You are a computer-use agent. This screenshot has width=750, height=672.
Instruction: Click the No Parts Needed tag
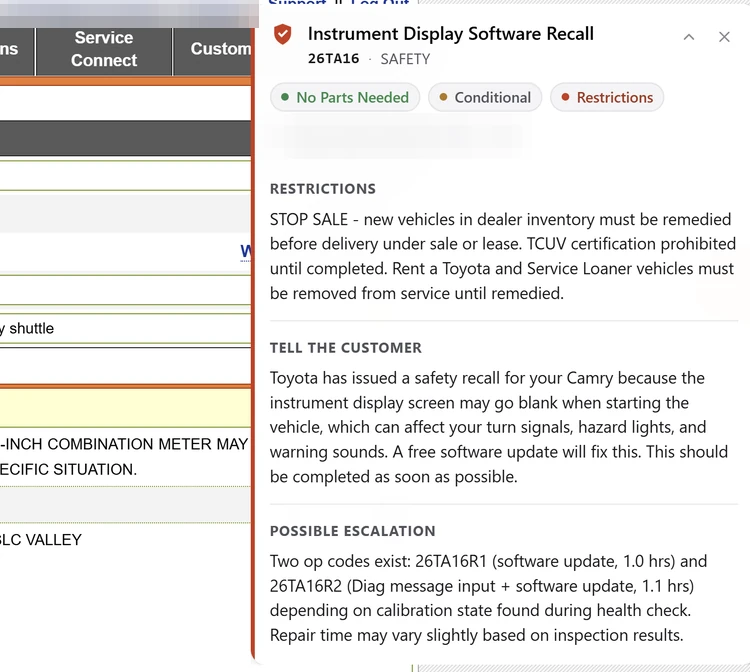coord(345,98)
